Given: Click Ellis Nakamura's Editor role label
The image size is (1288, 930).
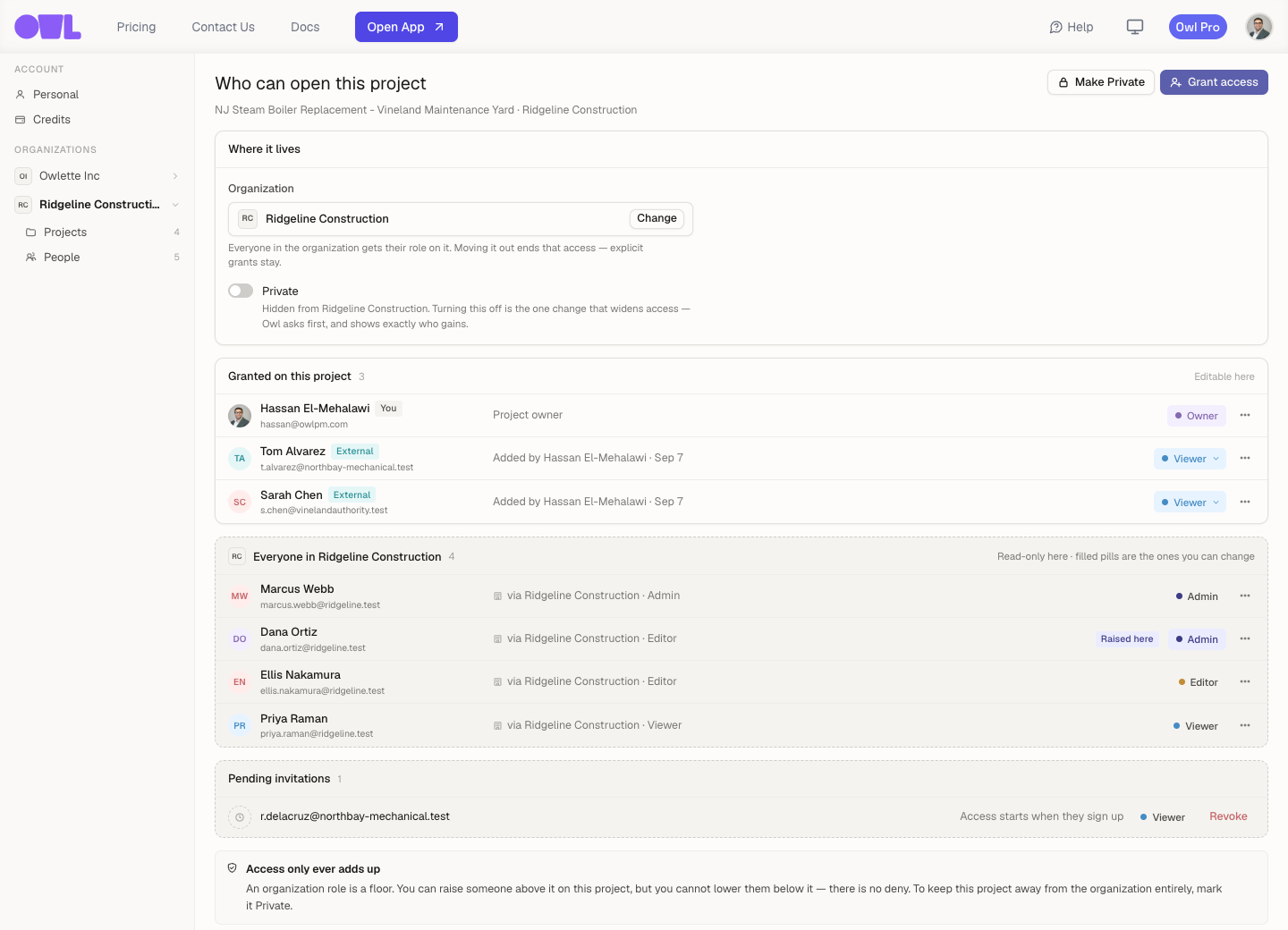Looking at the screenshot, I should (1199, 682).
